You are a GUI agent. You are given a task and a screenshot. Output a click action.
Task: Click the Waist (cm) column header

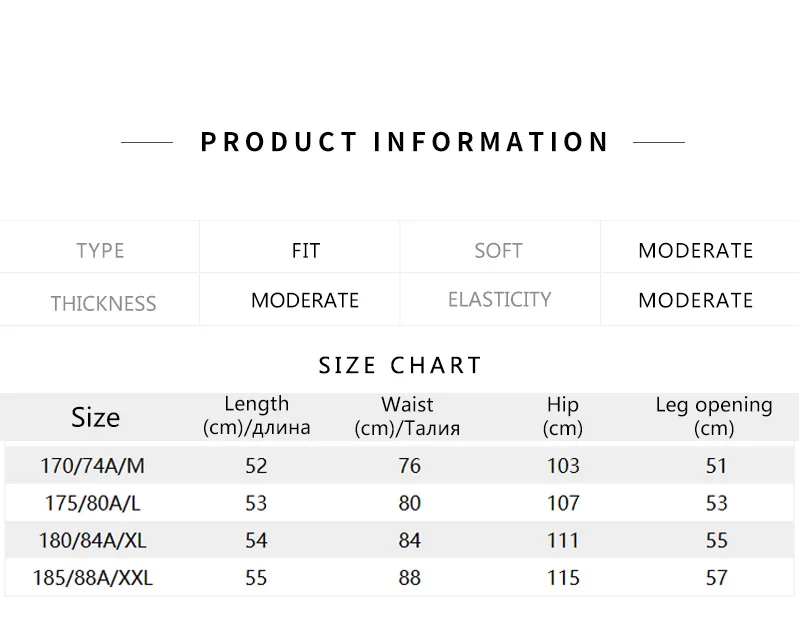(x=407, y=416)
